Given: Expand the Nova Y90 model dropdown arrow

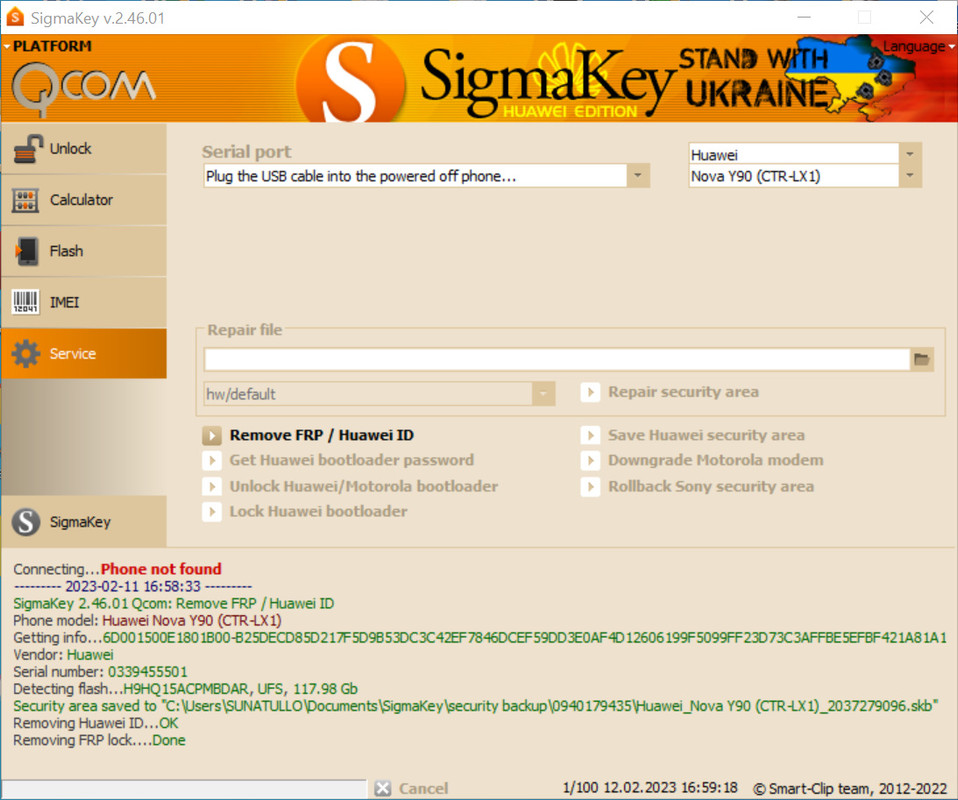Looking at the screenshot, I should (910, 176).
